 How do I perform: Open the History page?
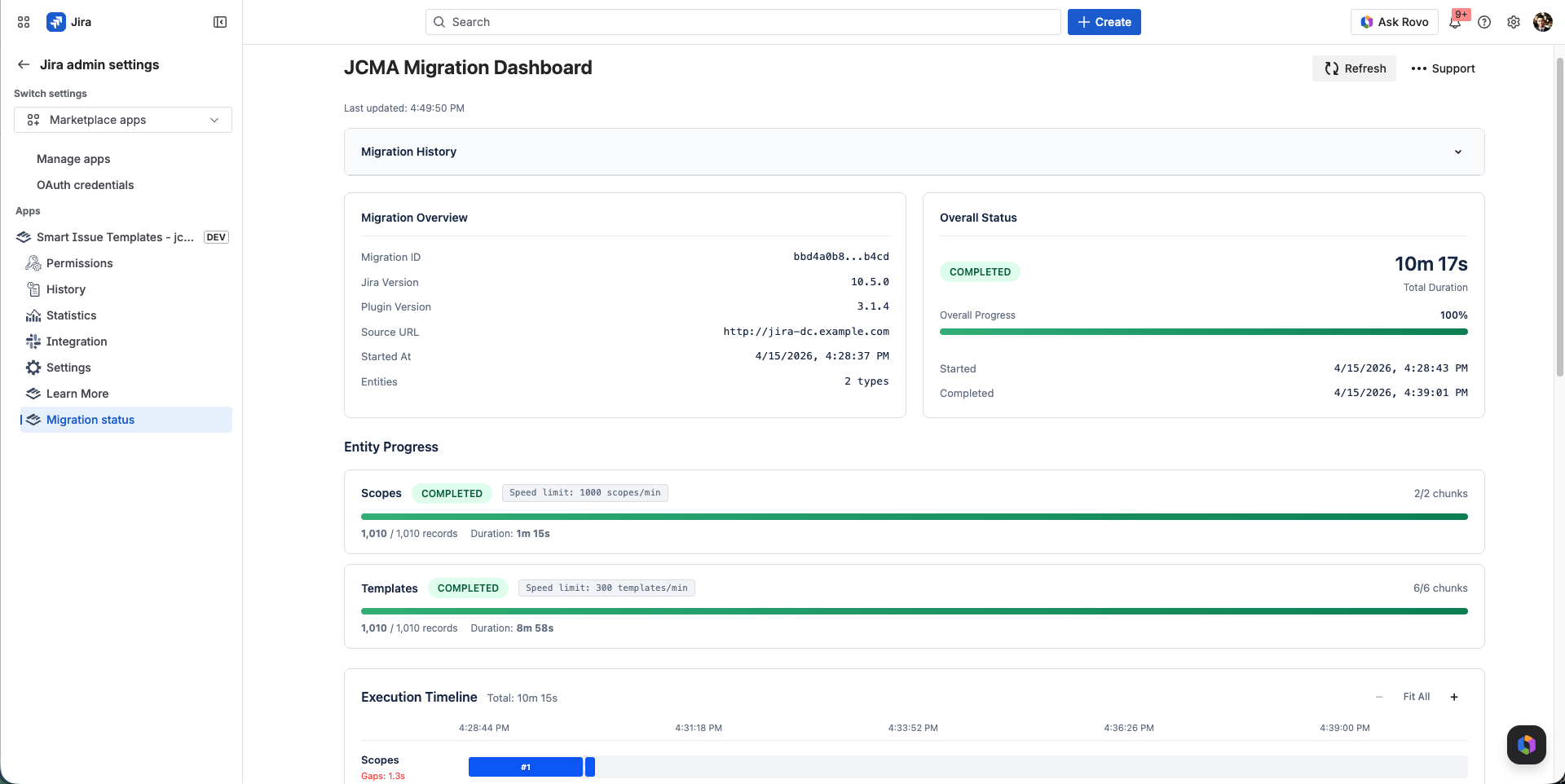[x=66, y=289]
